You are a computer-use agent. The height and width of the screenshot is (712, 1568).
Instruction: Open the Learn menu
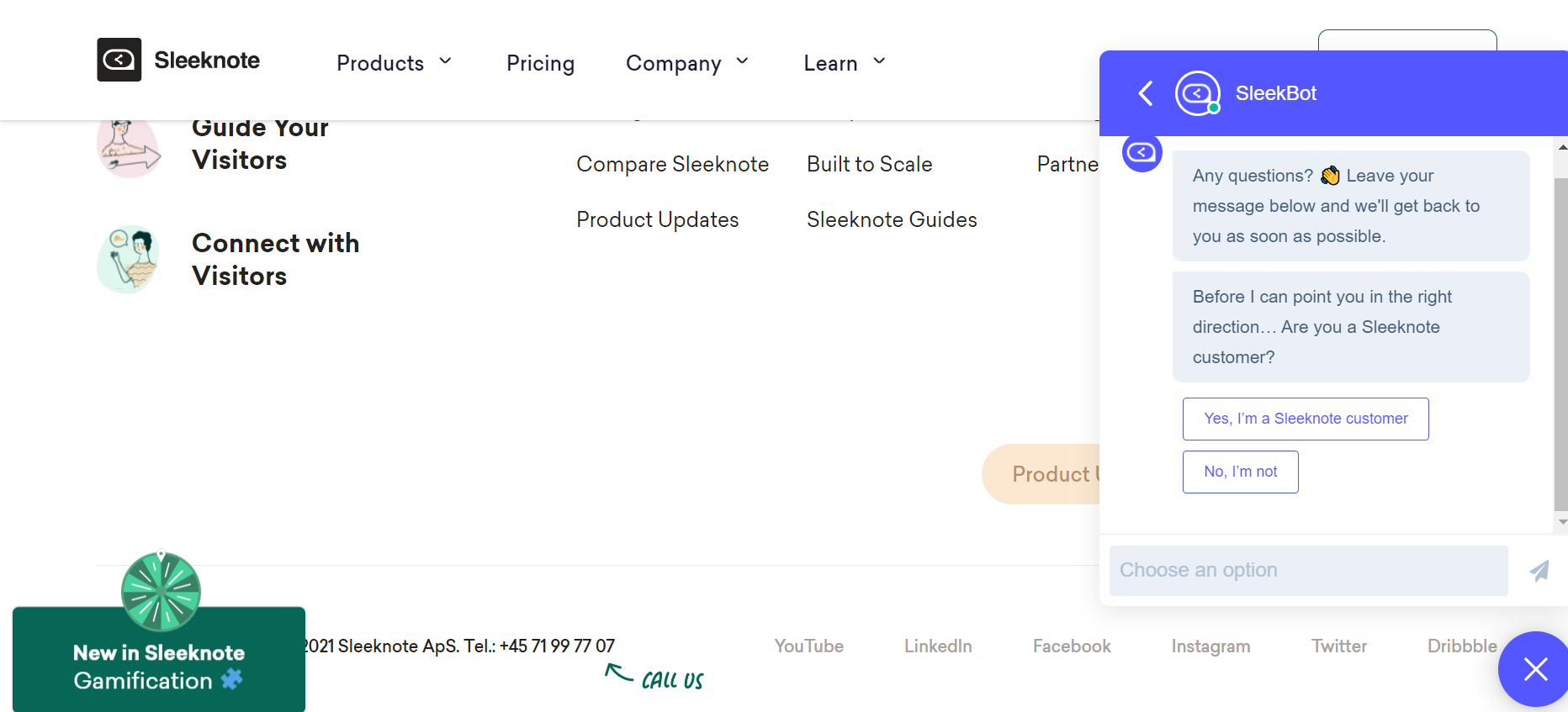pyautogui.click(x=830, y=63)
